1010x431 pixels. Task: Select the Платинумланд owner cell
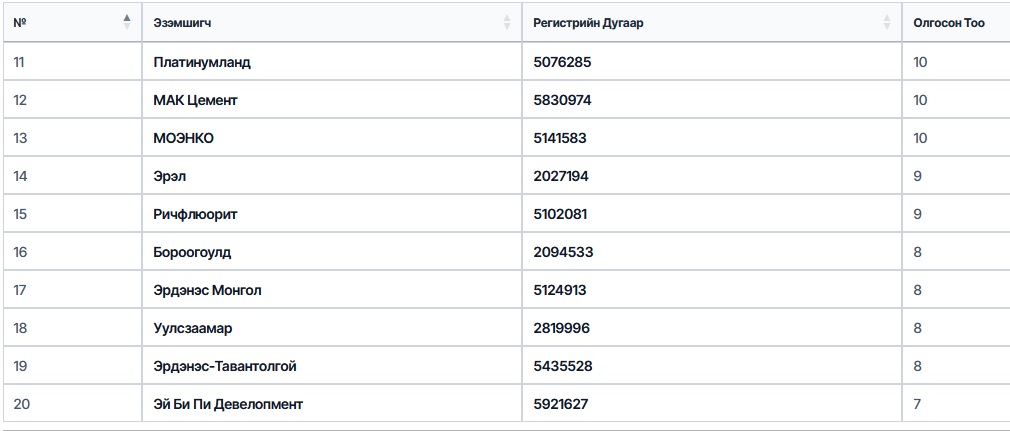(202, 62)
